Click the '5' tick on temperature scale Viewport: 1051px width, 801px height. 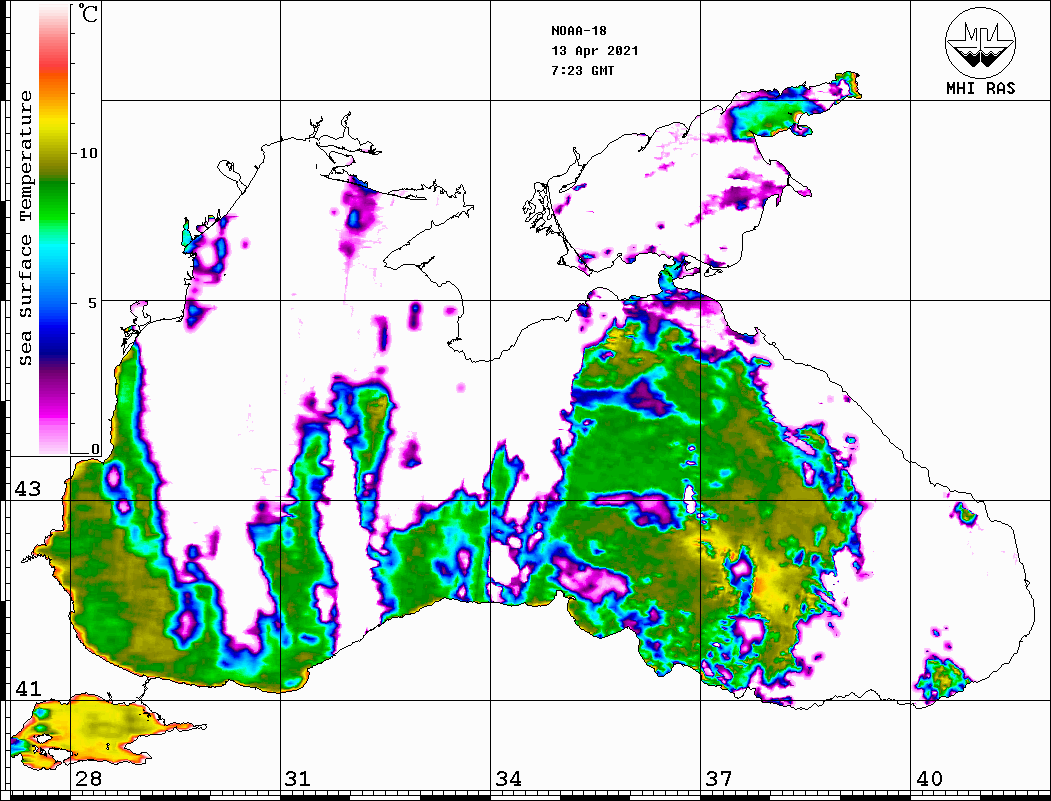93,303
